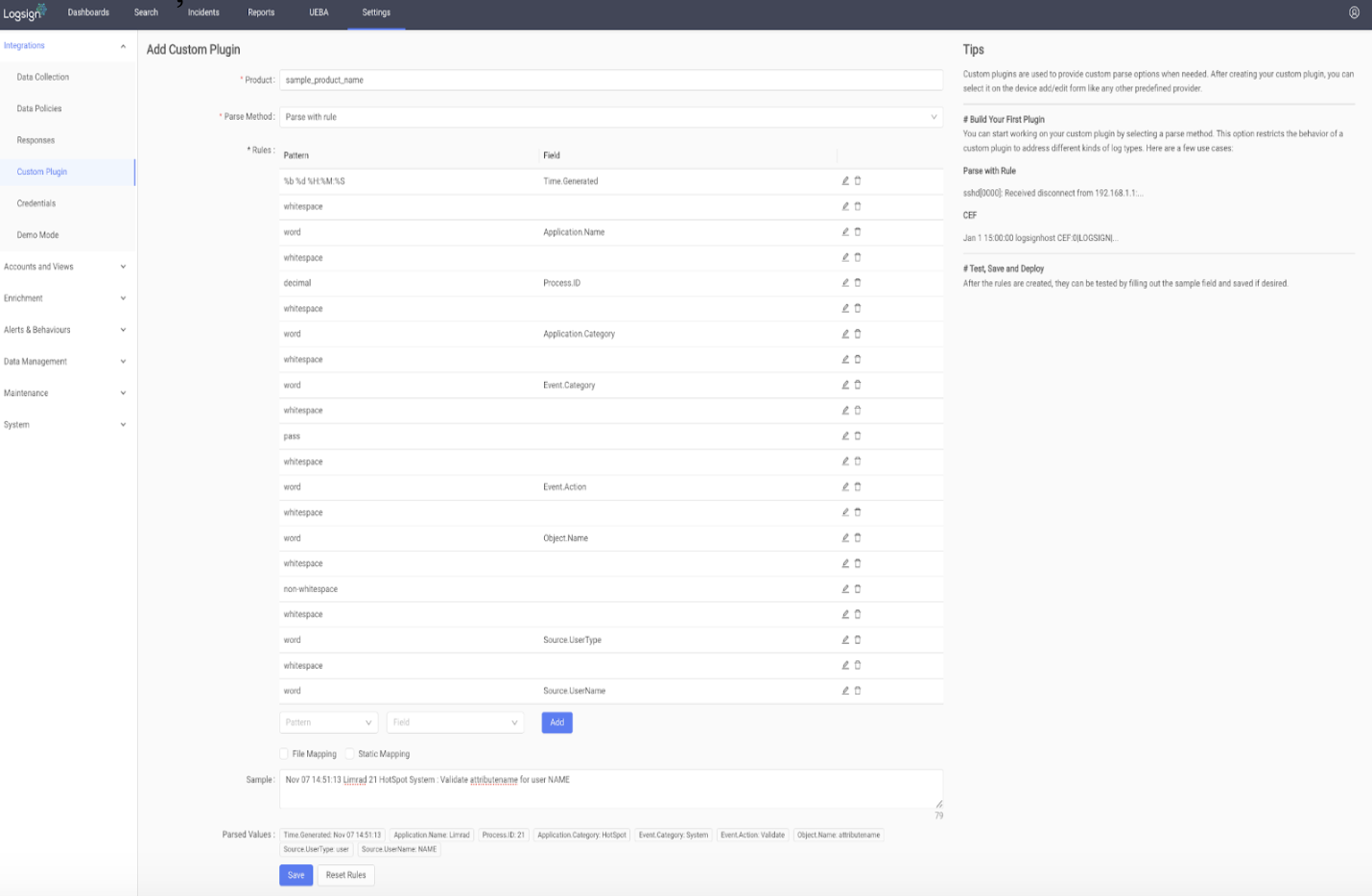Edit the Object.Name rule
1372x896 pixels.
[845, 537]
